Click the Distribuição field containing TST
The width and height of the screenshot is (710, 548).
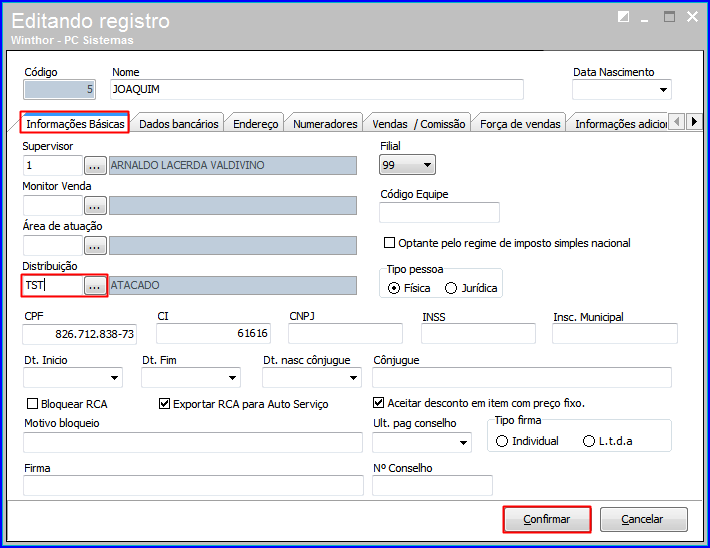point(53,286)
